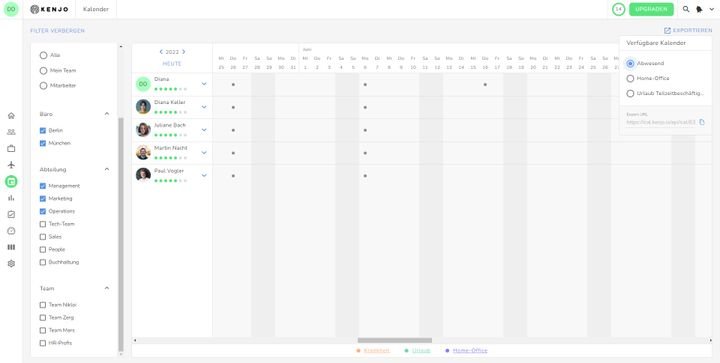Uncheck the Marketing department checkbox
720x363 pixels.
click(43, 199)
